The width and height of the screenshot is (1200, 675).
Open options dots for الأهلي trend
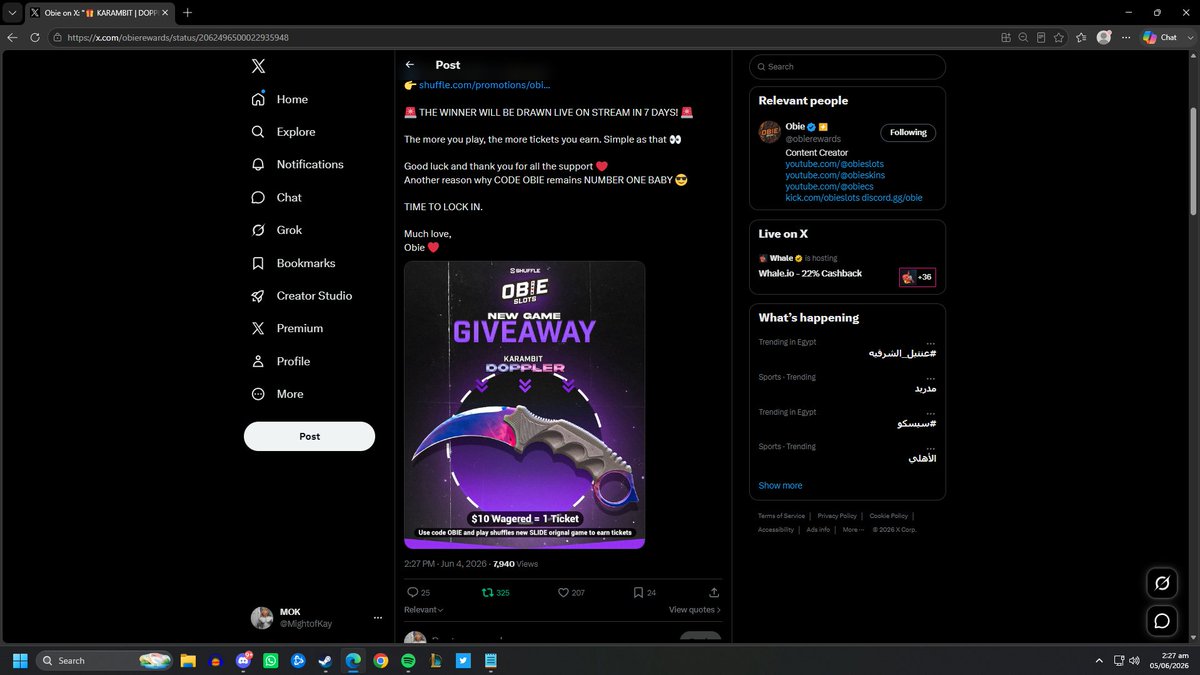point(931,447)
